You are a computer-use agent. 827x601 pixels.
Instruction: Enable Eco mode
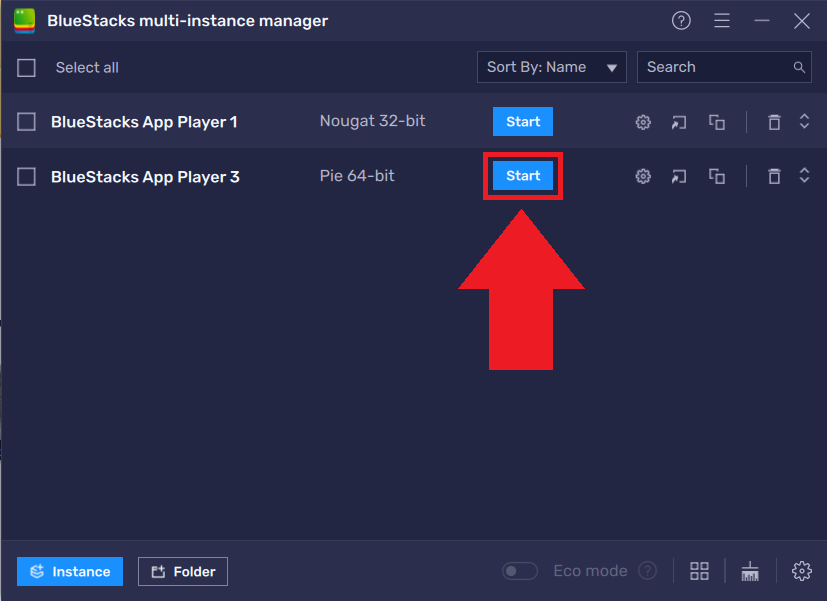[519, 570]
